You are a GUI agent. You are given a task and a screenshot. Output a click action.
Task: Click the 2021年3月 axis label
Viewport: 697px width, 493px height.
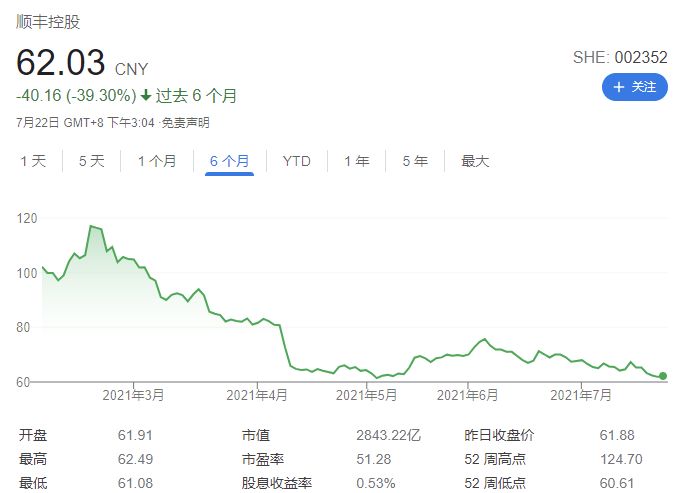pos(133,395)
